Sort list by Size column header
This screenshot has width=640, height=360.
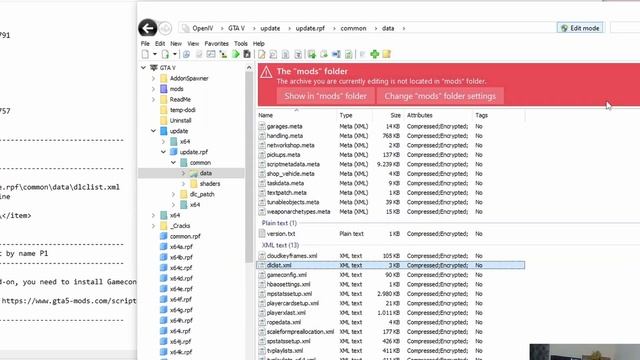tap(388, 116)
